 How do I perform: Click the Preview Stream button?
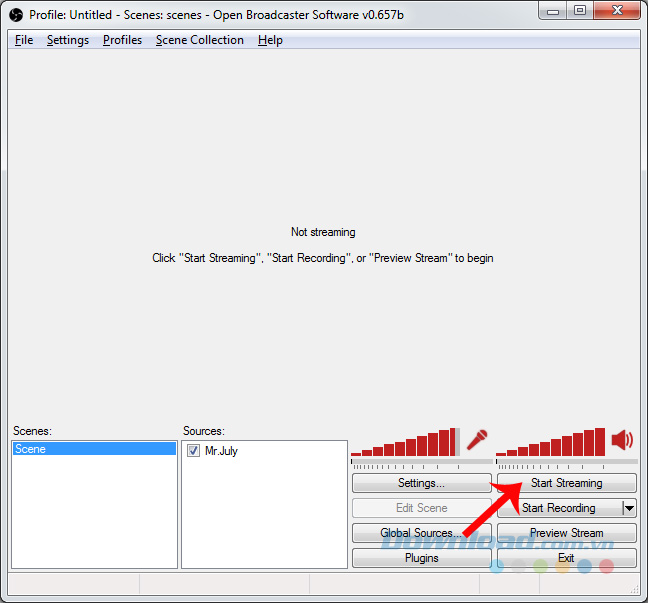tap(567, 533)
